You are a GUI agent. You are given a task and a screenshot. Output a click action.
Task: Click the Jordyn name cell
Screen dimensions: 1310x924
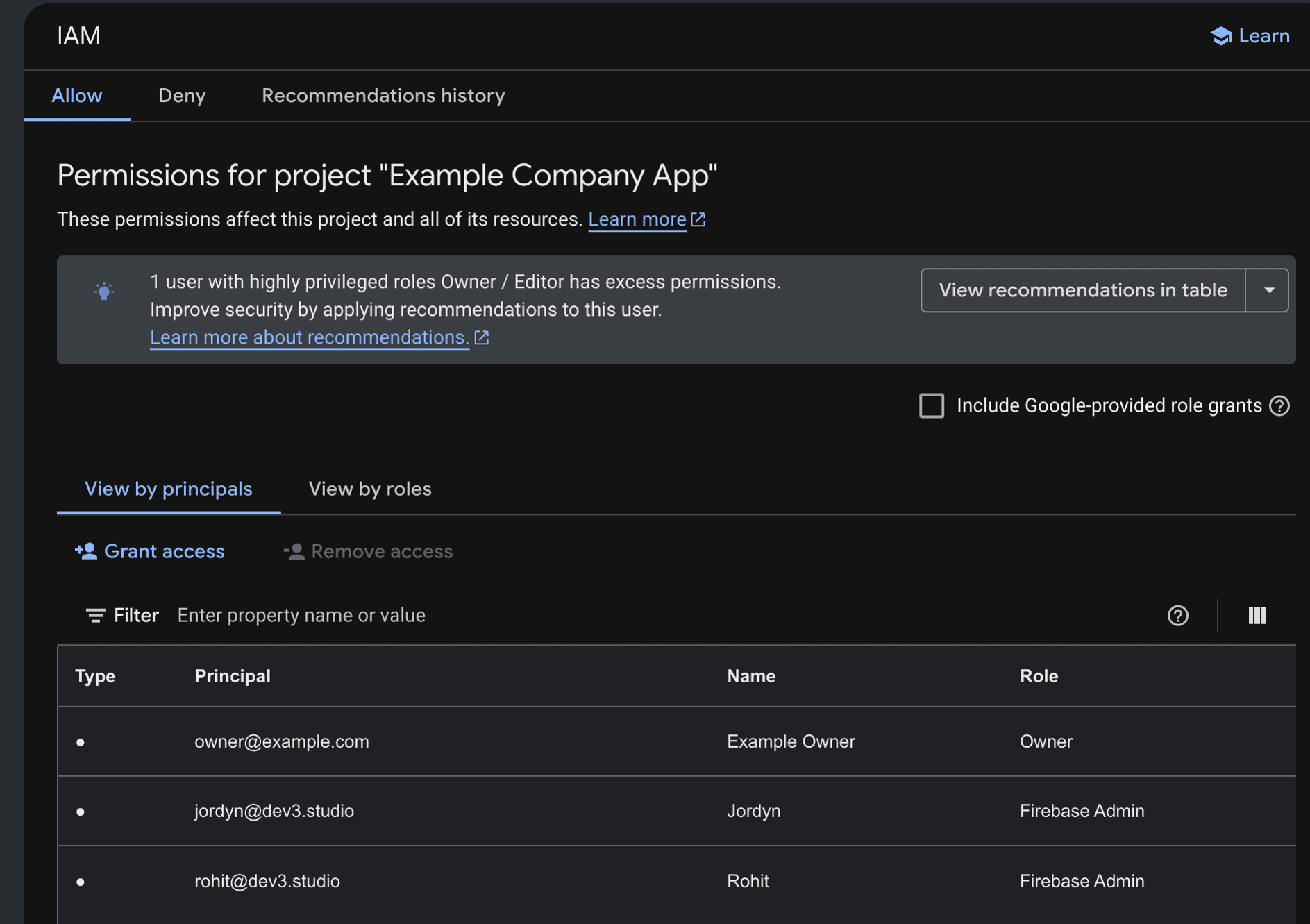click(x=754, y=811)
